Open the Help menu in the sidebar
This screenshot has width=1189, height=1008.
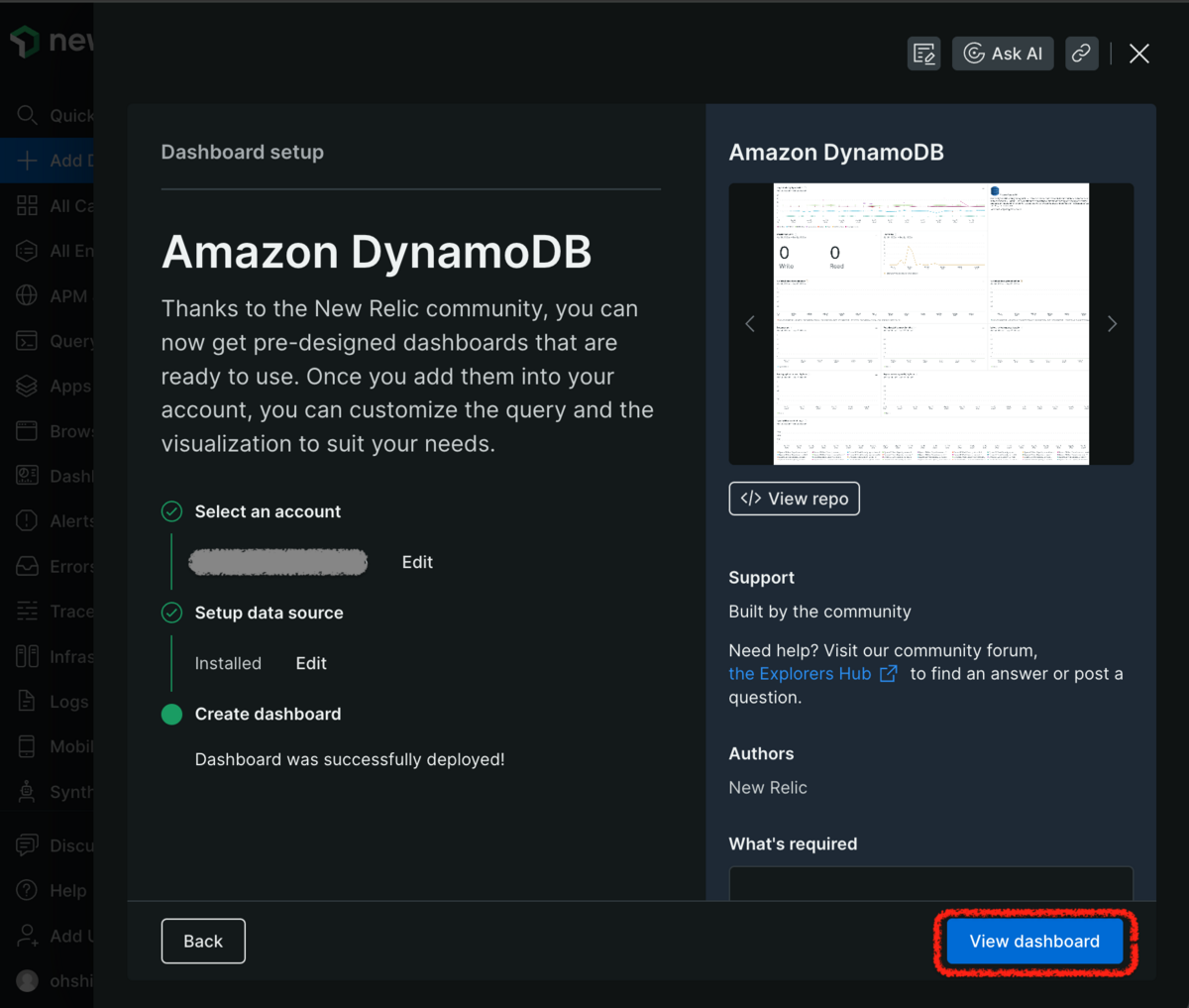(x=27, y=890)
